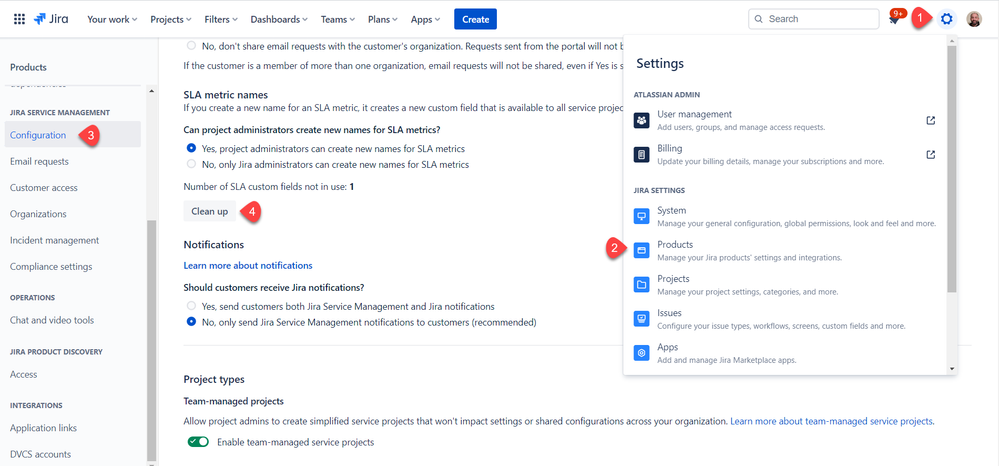Click the Issues settings icon
The height and width of the screenshot is (466, 999).
point(642,319)
